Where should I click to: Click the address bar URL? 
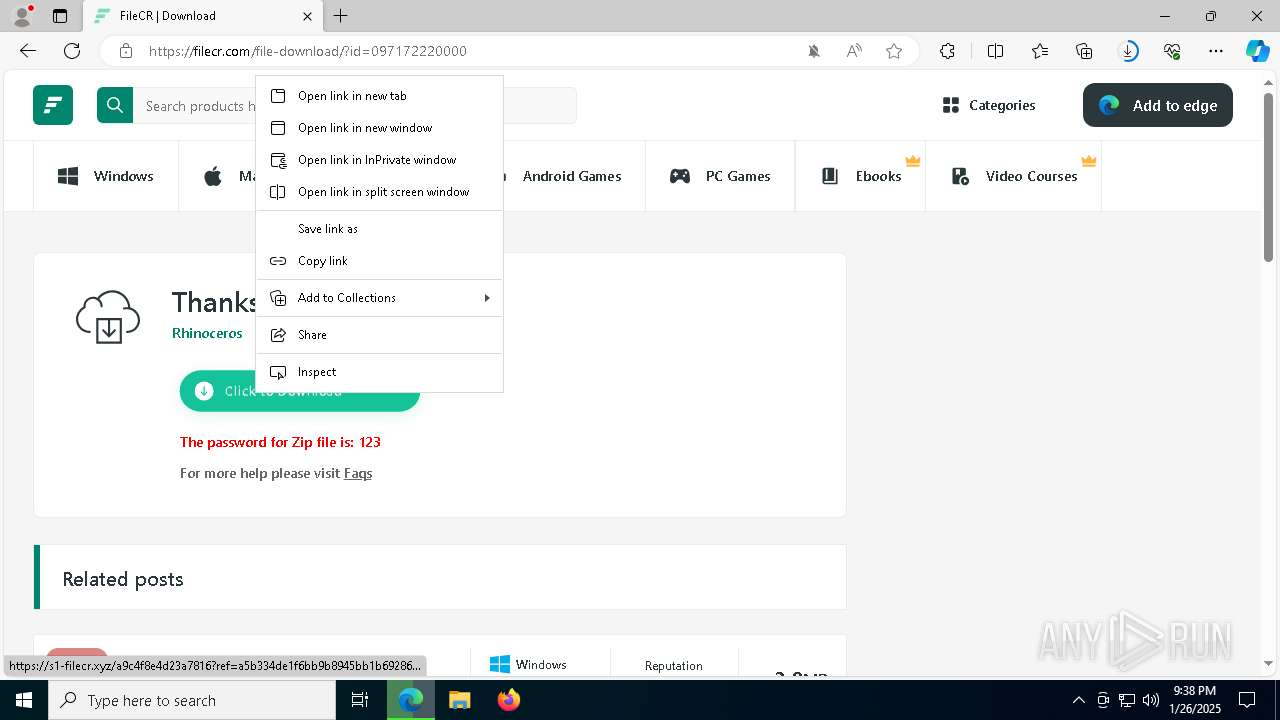click(308, 51)
